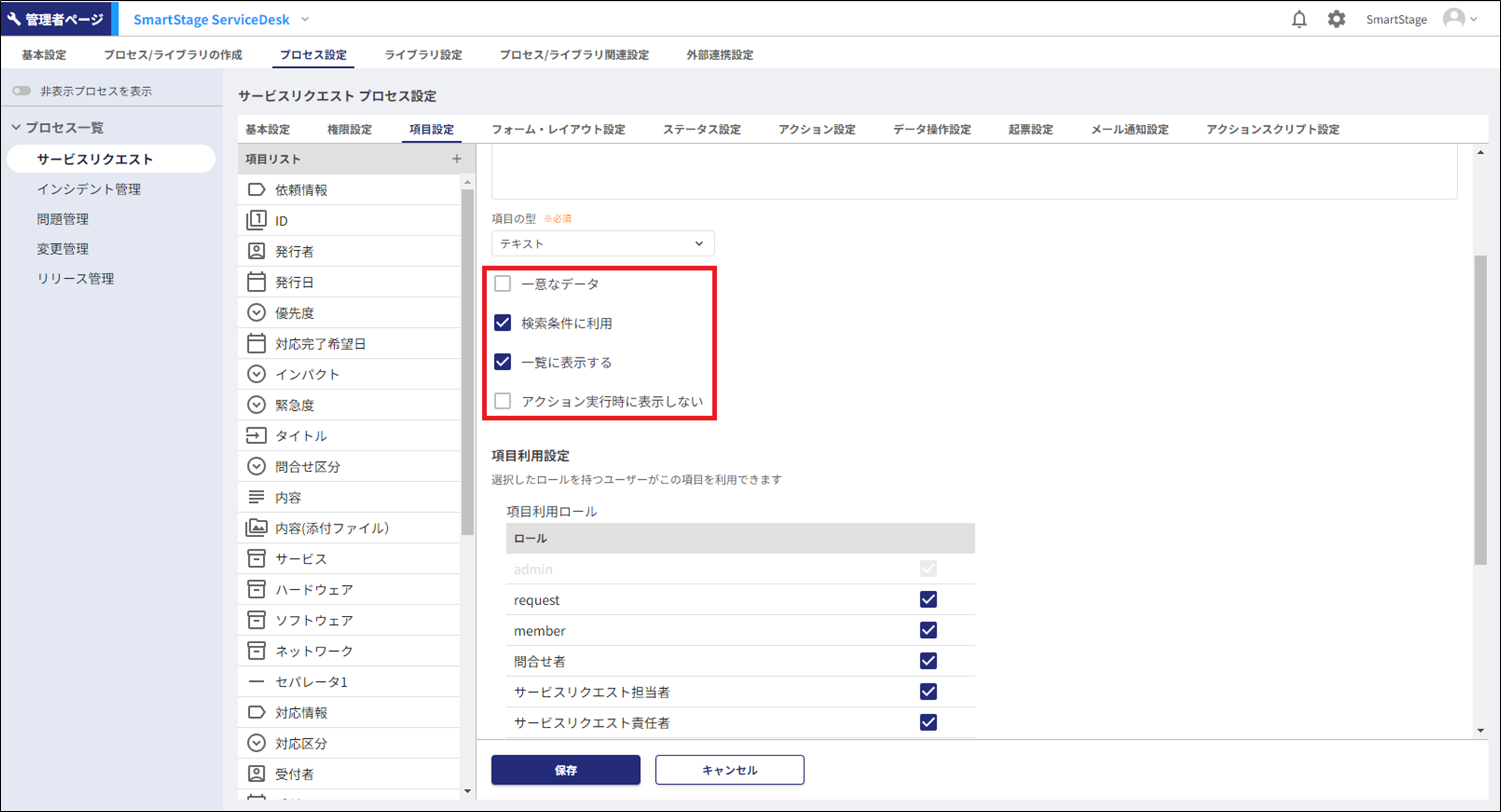Click the タイトル item's text input icon
The width and height of the screenshot is (1501, 812).
point(256,435)
